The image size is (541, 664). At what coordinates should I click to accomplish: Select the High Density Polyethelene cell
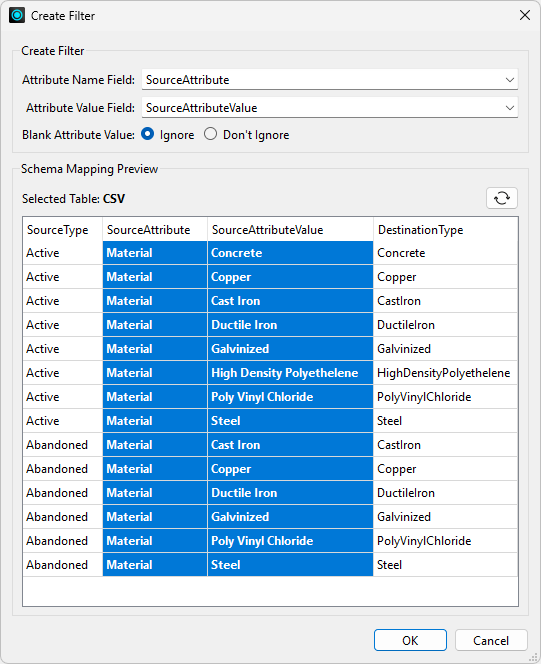[290, 373]
